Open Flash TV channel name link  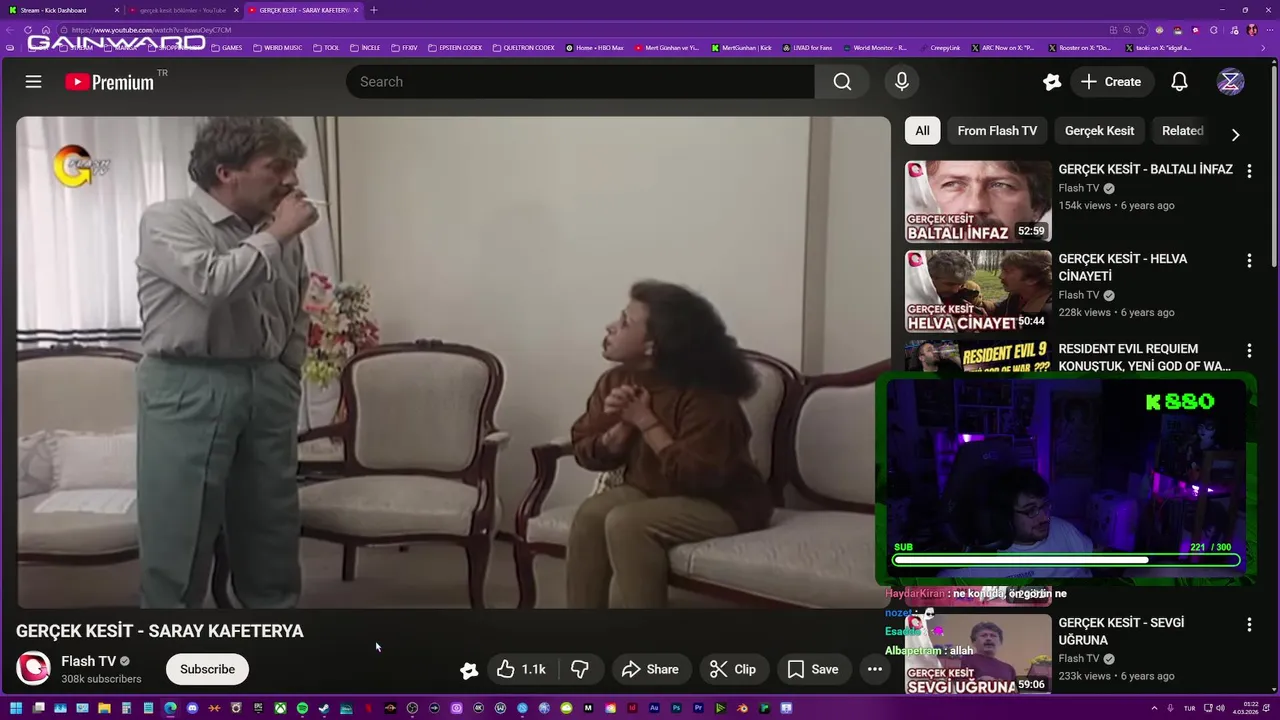88,661
